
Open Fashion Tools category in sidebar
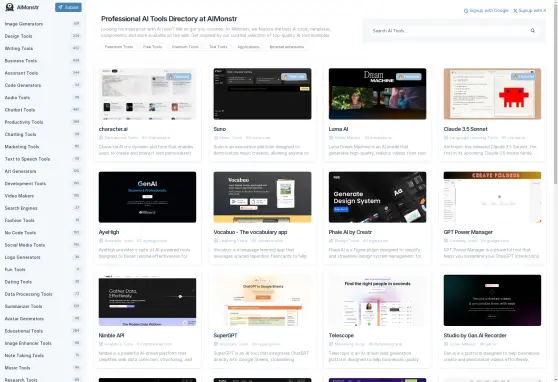(42, 220)
